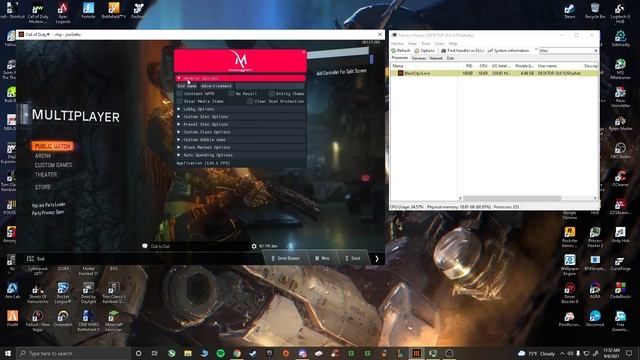Expand Lobby Options in the mod menu
The width and height of the screenshot is (640, 360).
240,109
